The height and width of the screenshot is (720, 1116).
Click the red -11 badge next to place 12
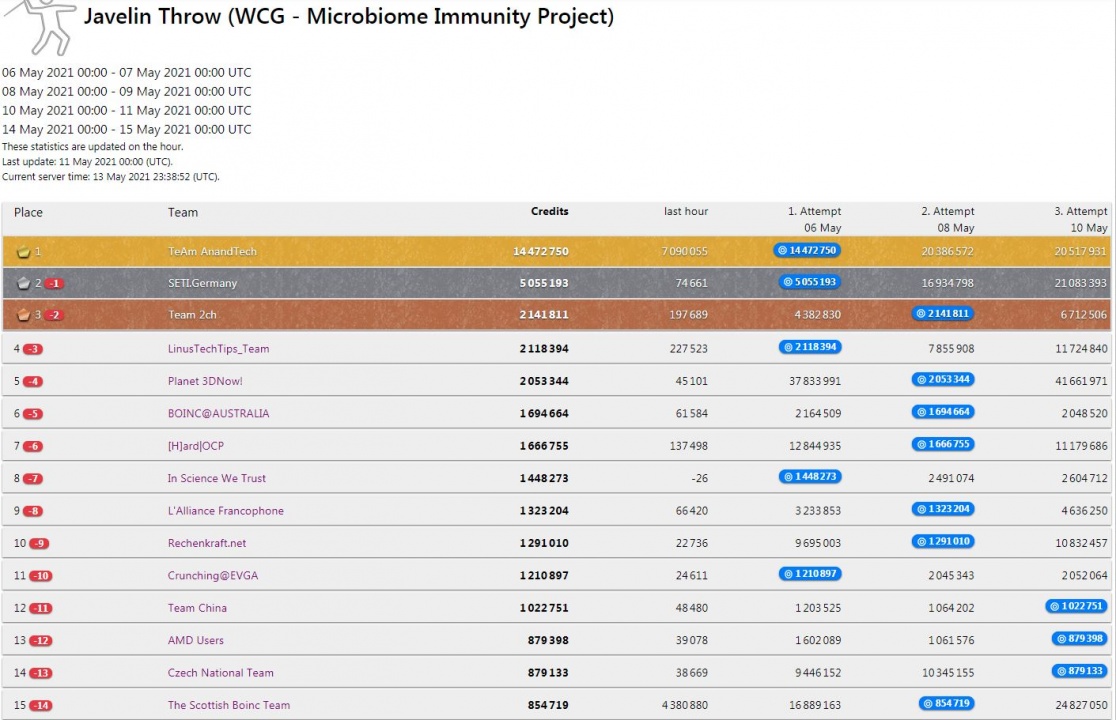coord(41,608)
